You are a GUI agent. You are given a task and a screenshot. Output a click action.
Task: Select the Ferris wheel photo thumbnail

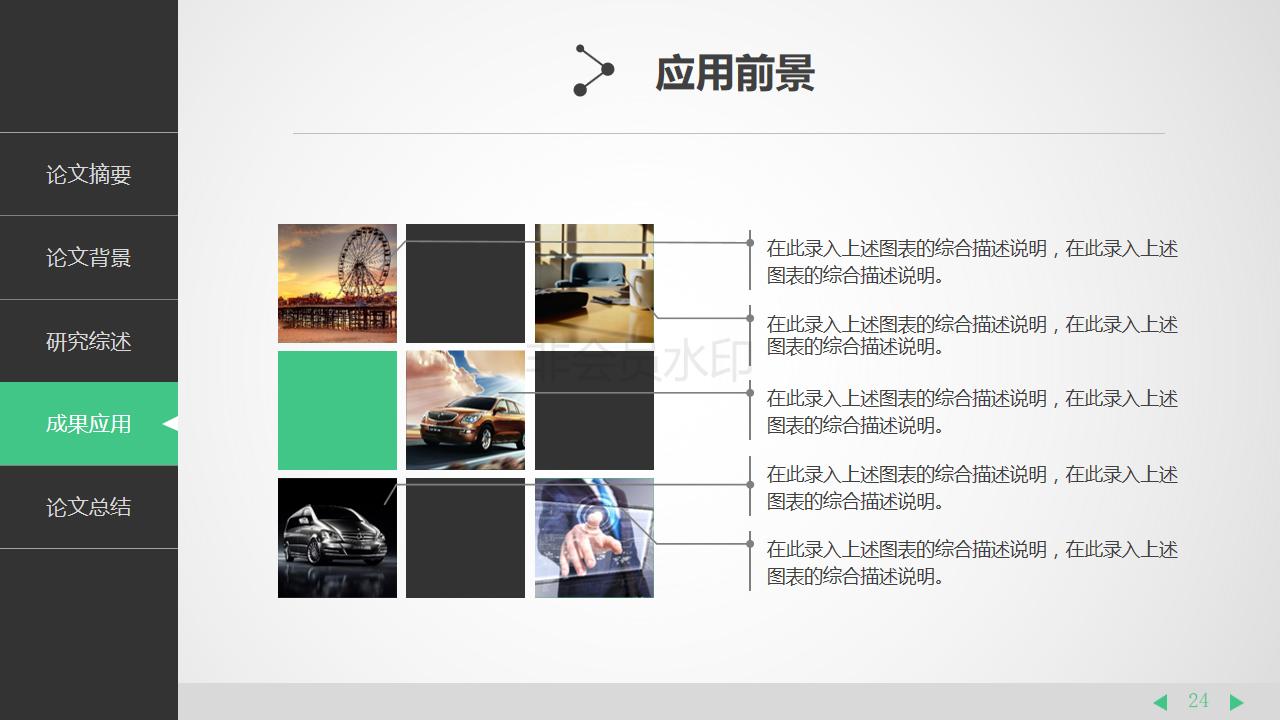(337, 283)
